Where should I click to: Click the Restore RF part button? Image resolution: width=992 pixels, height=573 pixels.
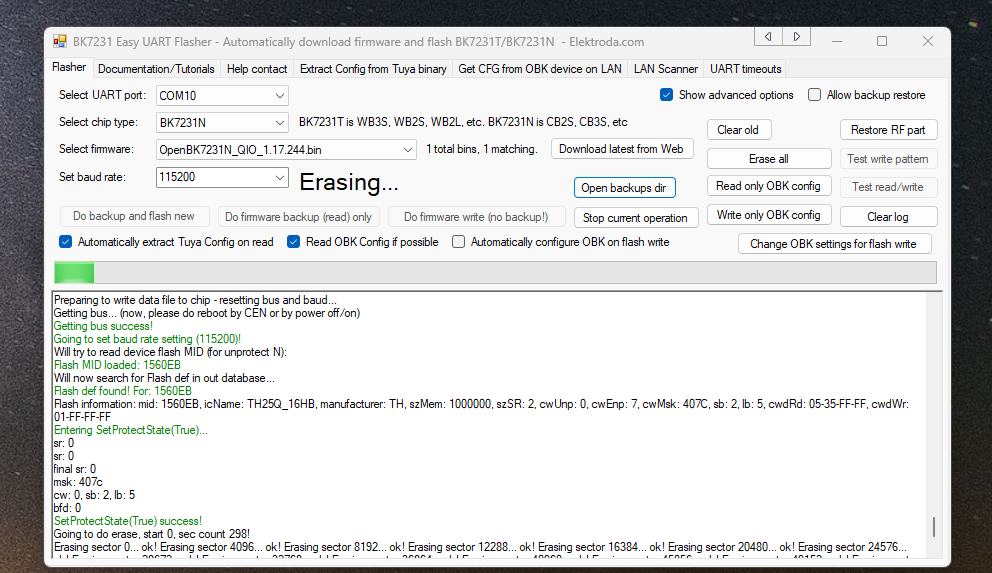888,130
